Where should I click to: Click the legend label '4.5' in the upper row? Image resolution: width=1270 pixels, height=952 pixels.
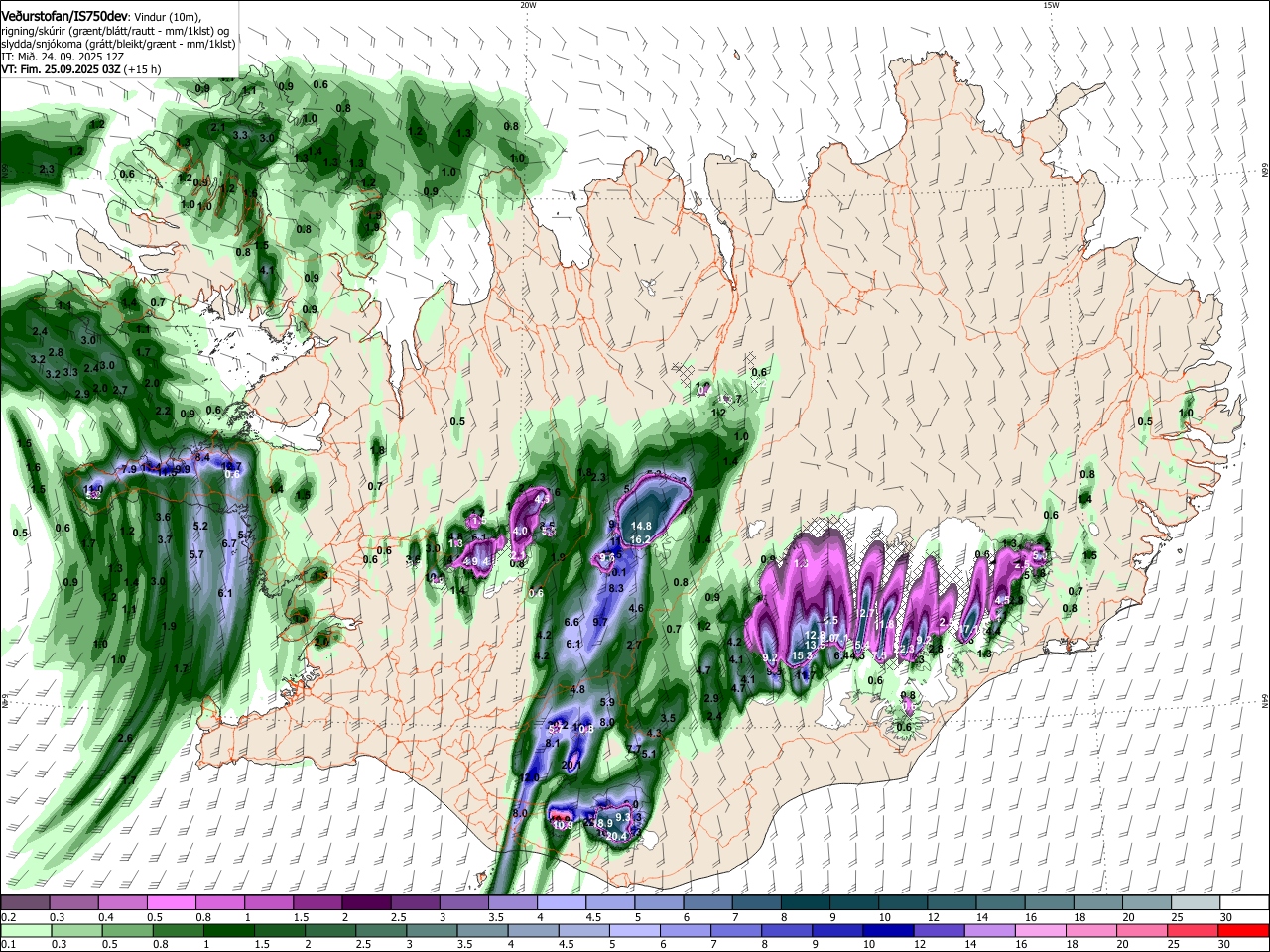click(592, 917)
